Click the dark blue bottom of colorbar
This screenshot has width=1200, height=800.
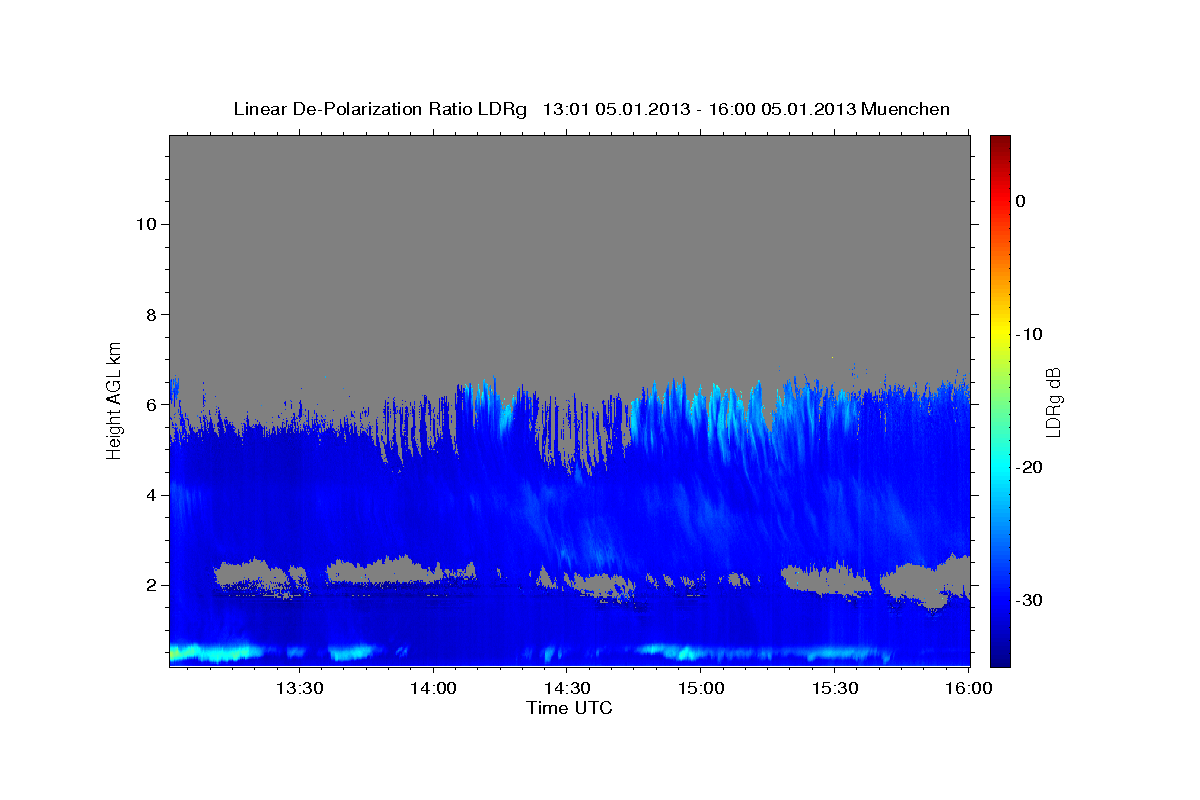pos(1000,658)
